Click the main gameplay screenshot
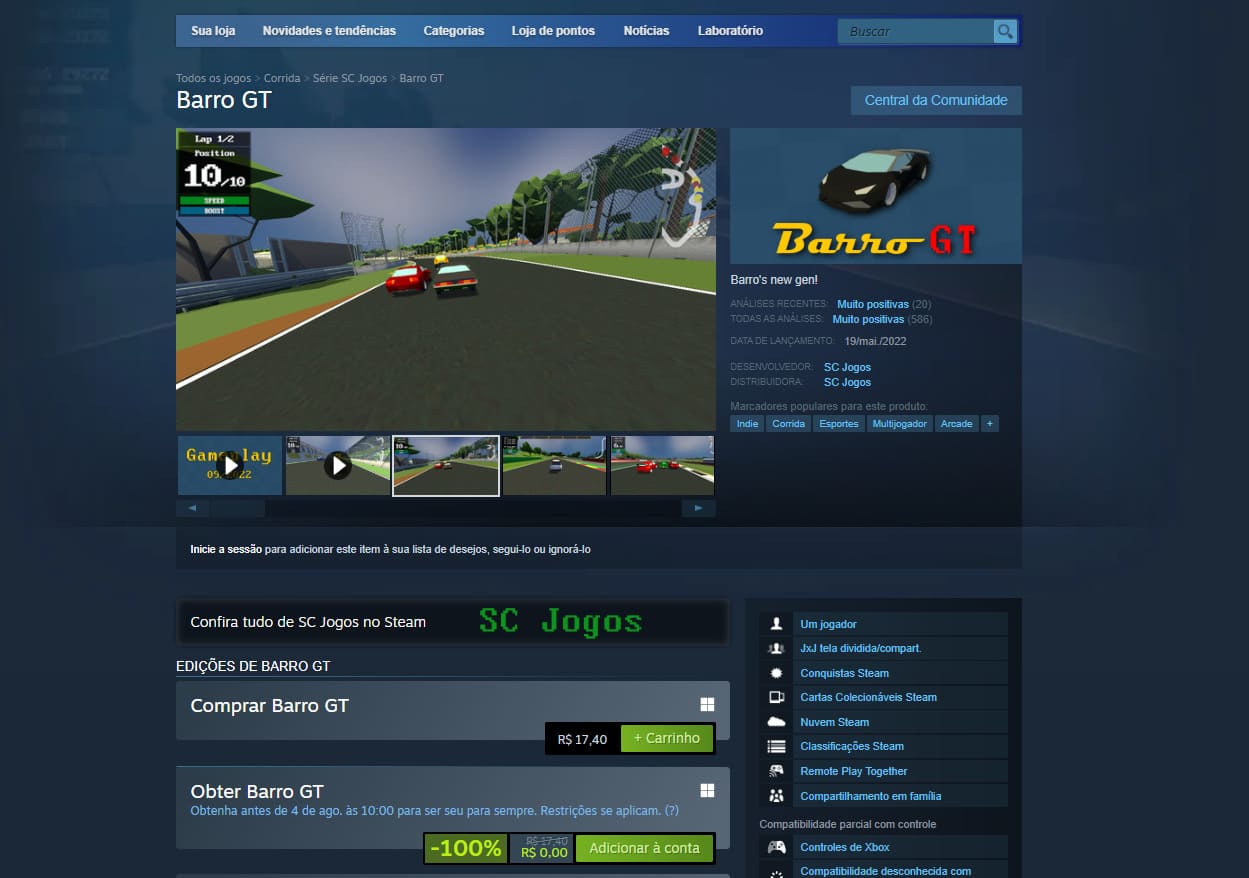Image resolution: width=1249 pixels, height=878 pixels. [446, 279]
